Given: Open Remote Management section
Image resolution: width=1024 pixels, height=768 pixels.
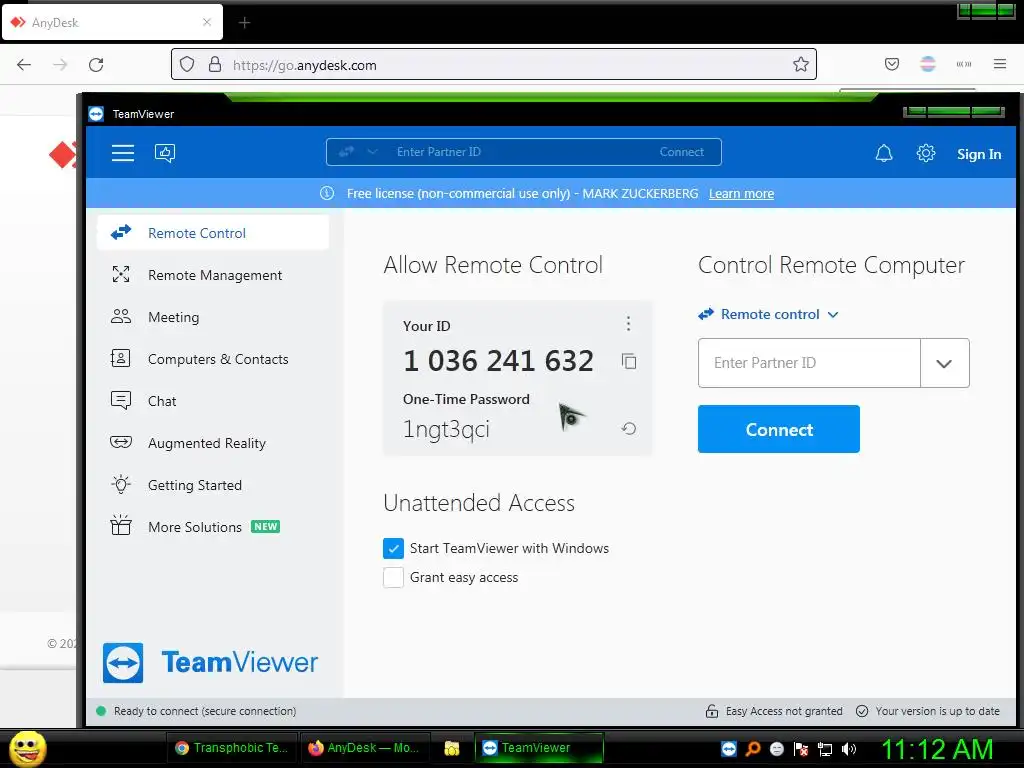Looking at the screenshot, I should (x=213, y=275).
